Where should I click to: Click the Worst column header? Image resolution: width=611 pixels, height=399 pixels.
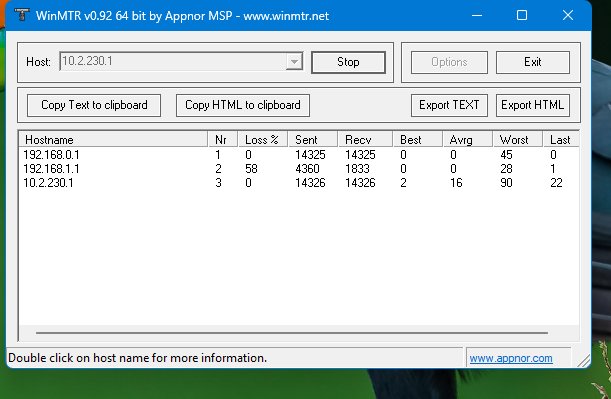[x=518, y=139]
